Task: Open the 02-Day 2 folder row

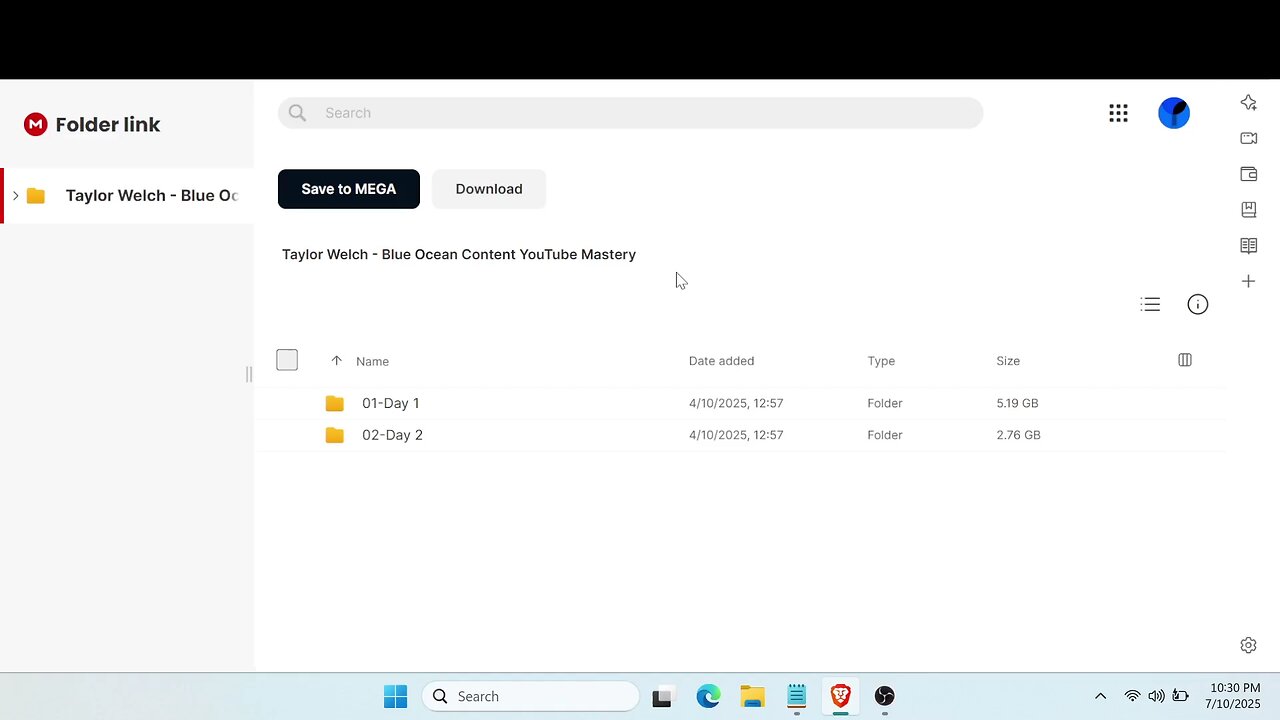Action: (x=740, y=435)
